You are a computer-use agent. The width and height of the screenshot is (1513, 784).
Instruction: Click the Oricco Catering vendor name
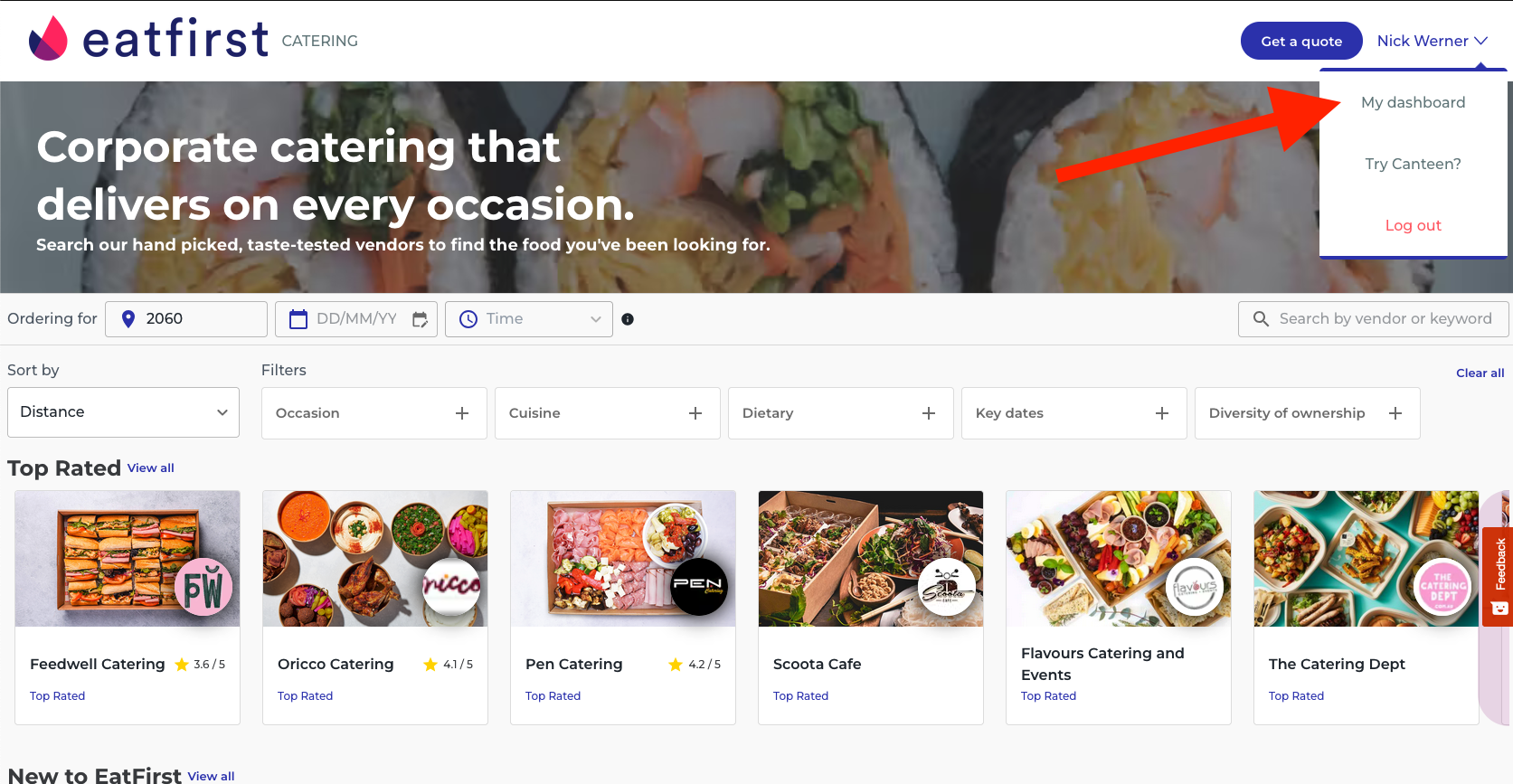(x=336, y=664)
